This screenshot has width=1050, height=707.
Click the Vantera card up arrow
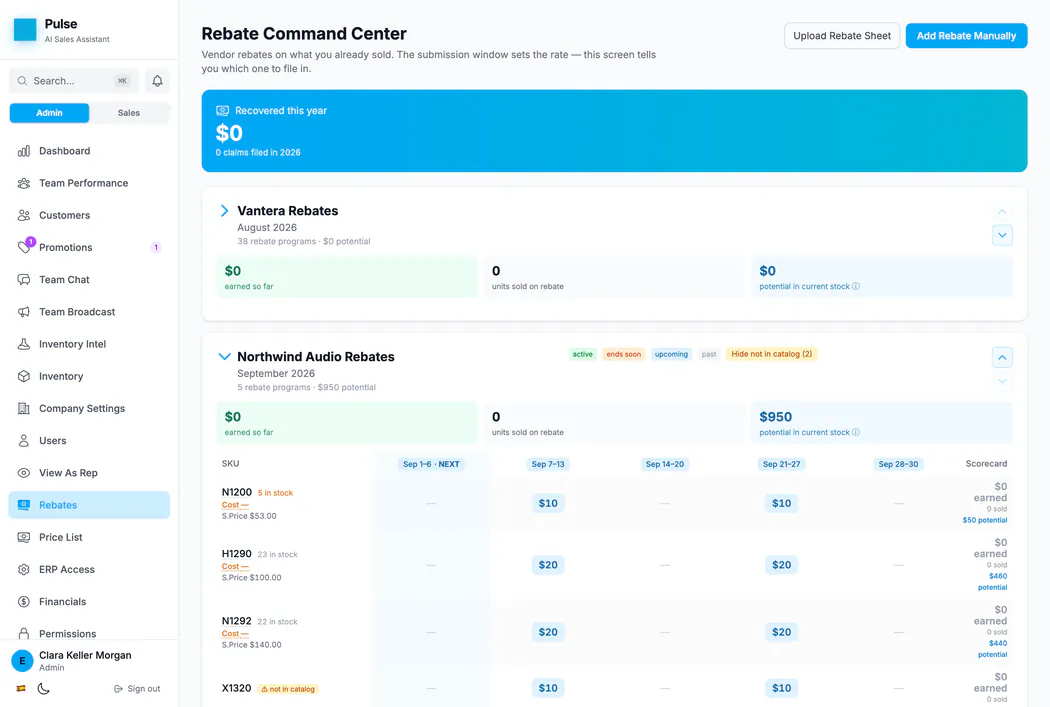(x=1002, y=212)
